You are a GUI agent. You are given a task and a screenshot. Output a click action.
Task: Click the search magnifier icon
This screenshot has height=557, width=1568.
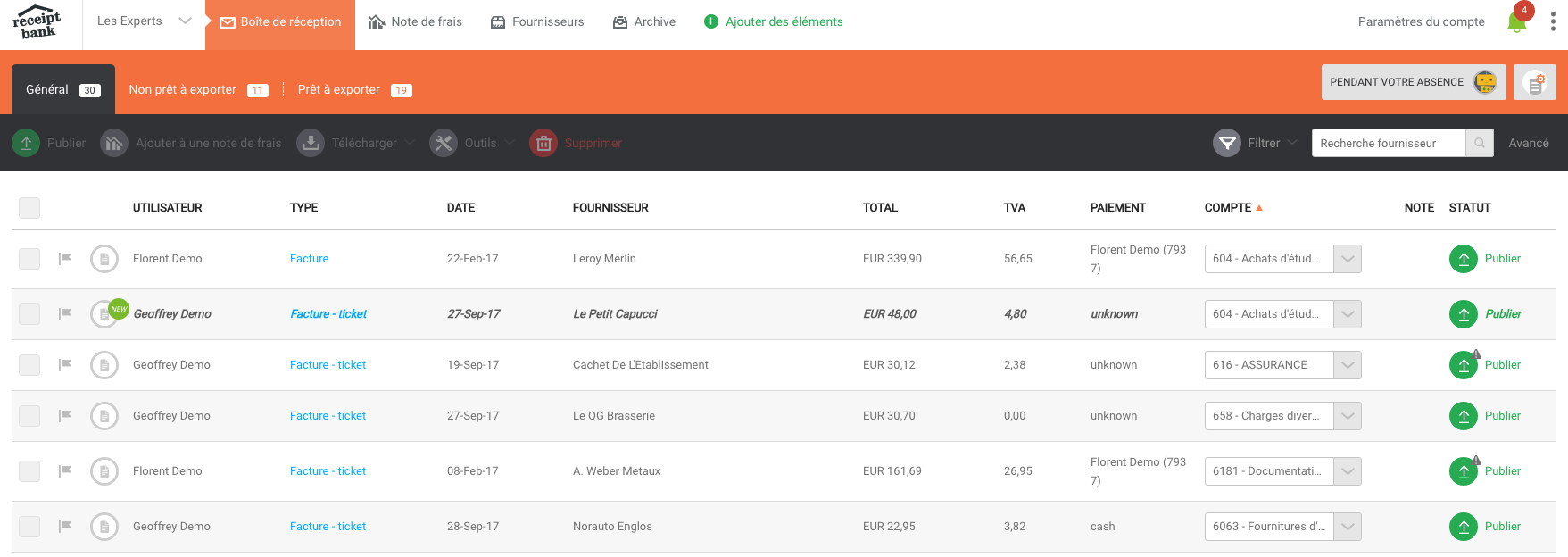[1480, 143]
